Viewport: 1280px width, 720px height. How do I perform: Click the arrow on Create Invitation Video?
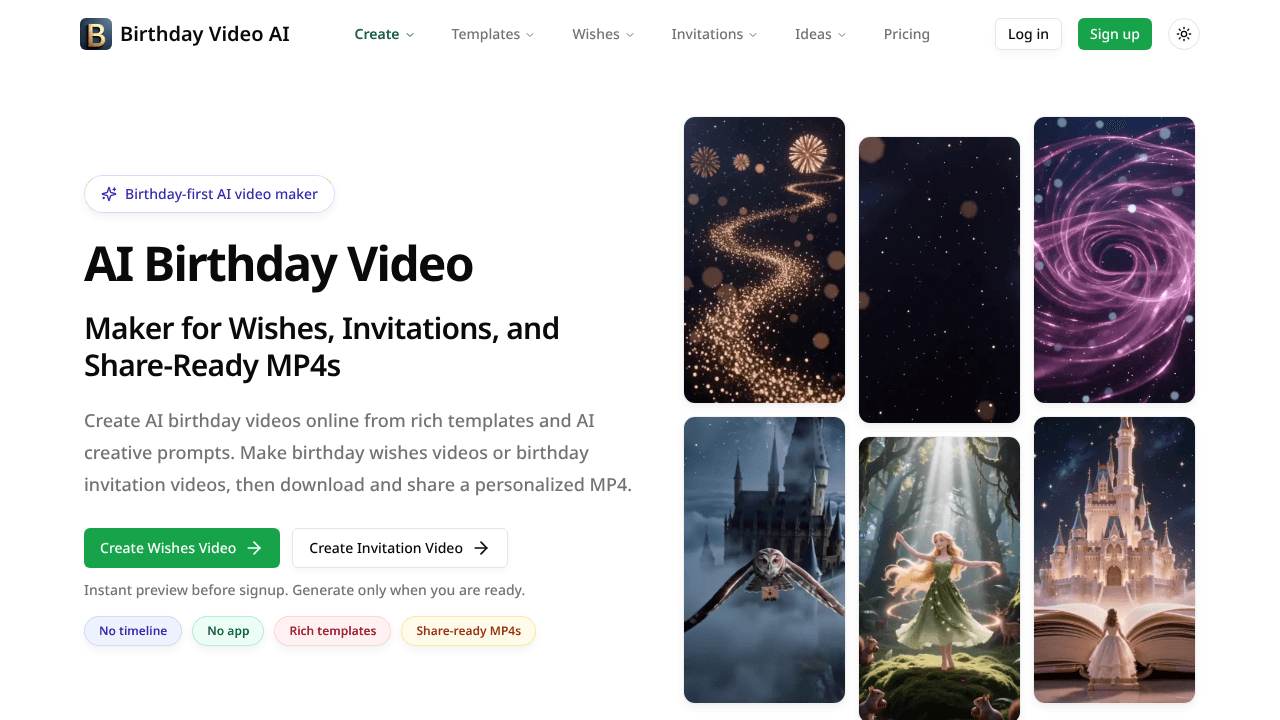481,548
